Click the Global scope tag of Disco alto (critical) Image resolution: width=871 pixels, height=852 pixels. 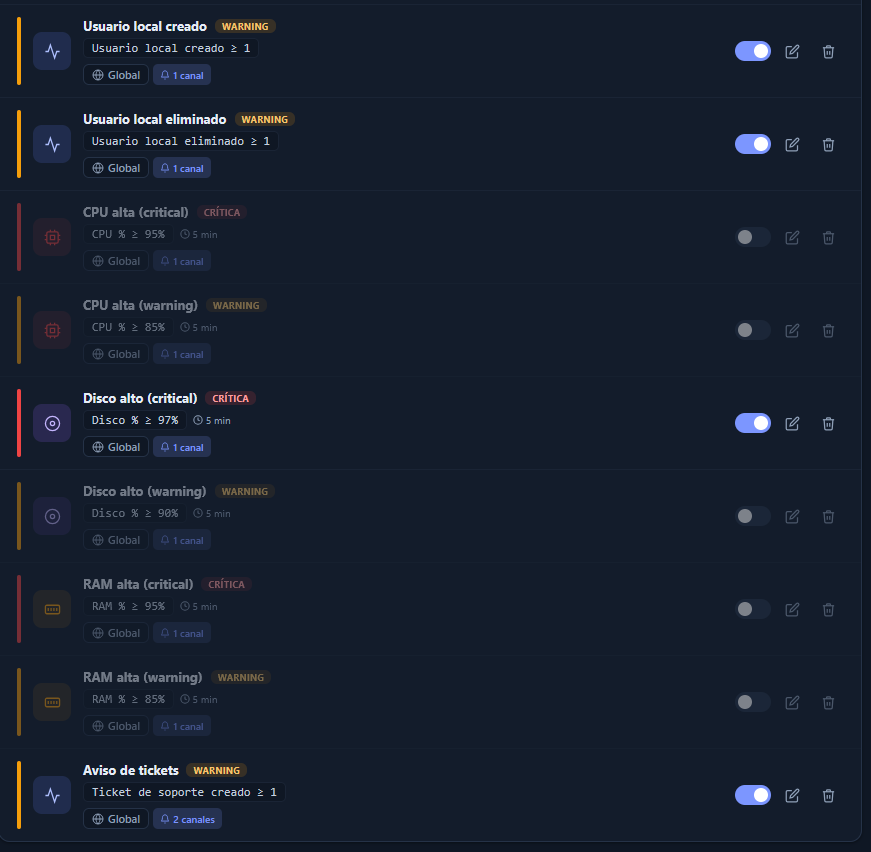click(x=116, y=447)
